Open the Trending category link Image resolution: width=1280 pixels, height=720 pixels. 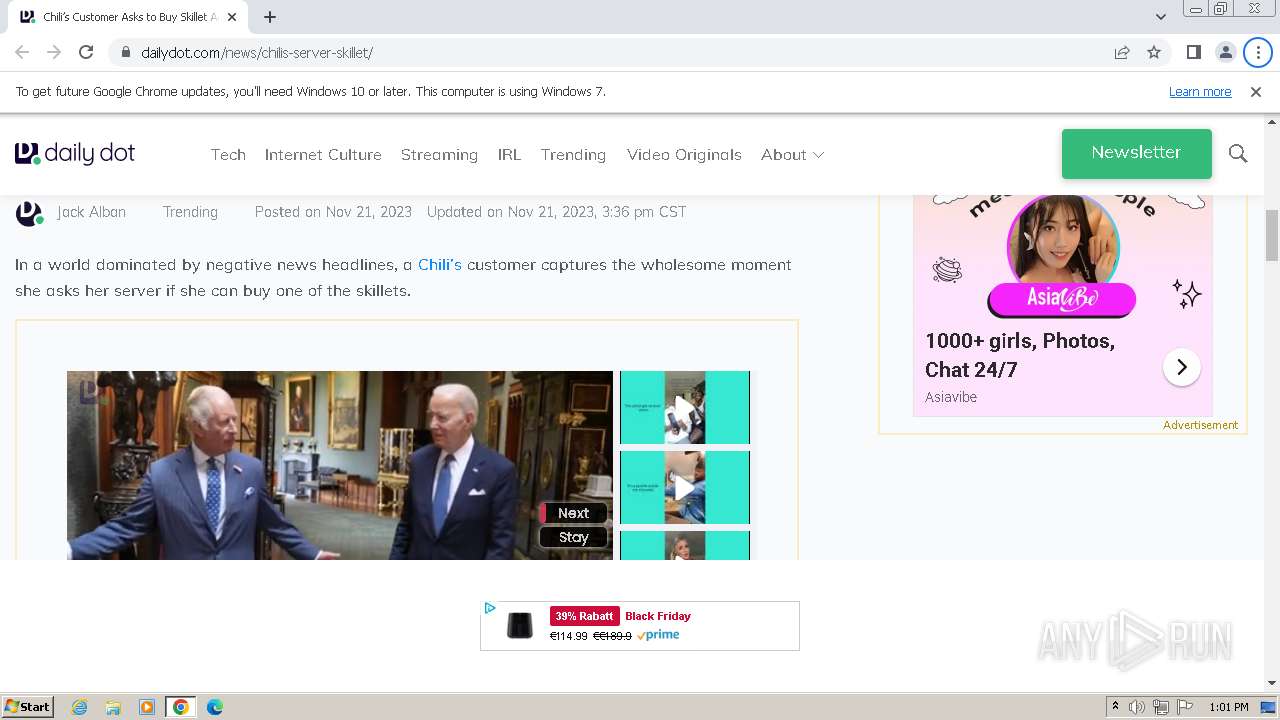(x=190, y=212)
